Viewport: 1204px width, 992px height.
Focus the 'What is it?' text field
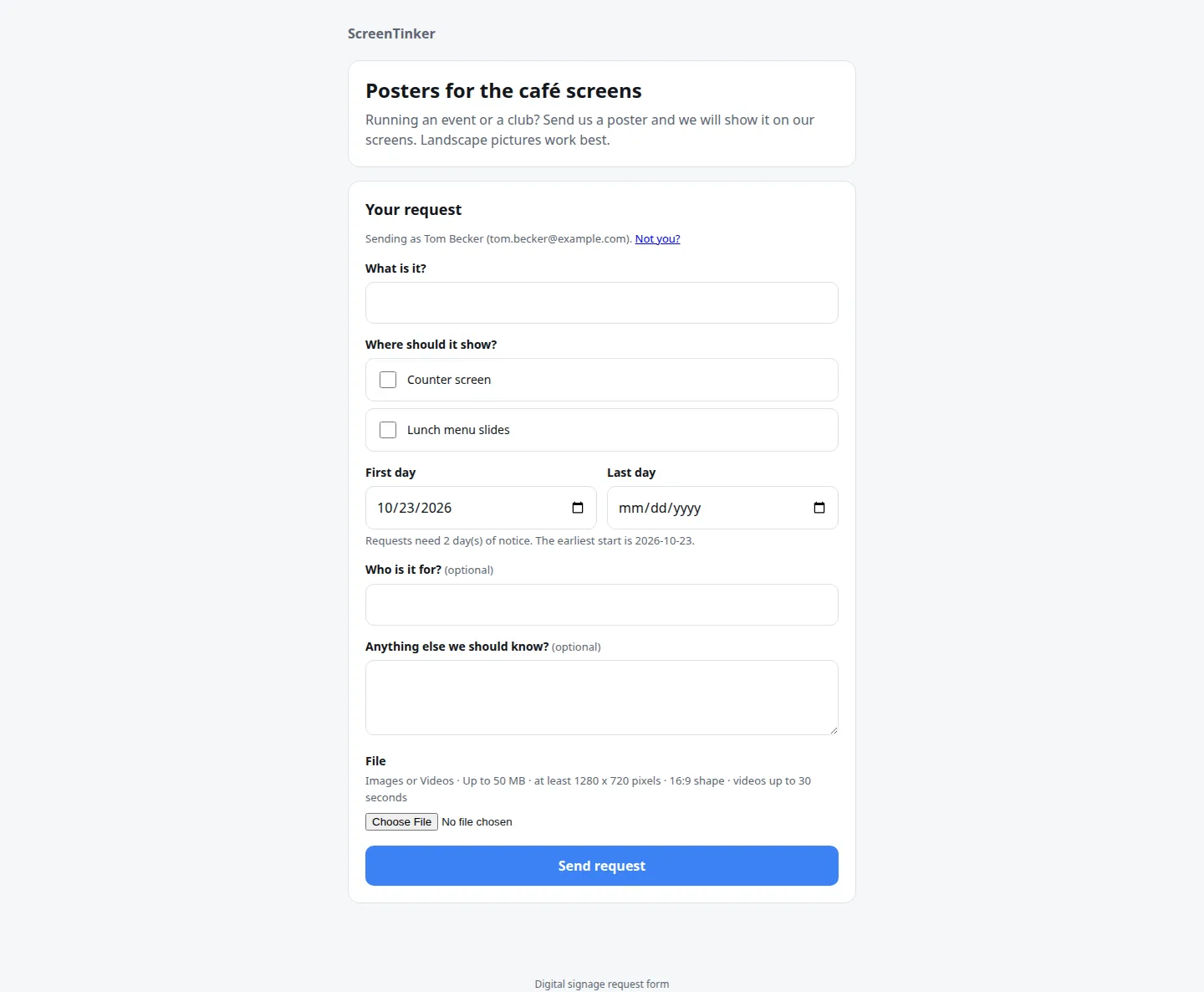[602, 303]
